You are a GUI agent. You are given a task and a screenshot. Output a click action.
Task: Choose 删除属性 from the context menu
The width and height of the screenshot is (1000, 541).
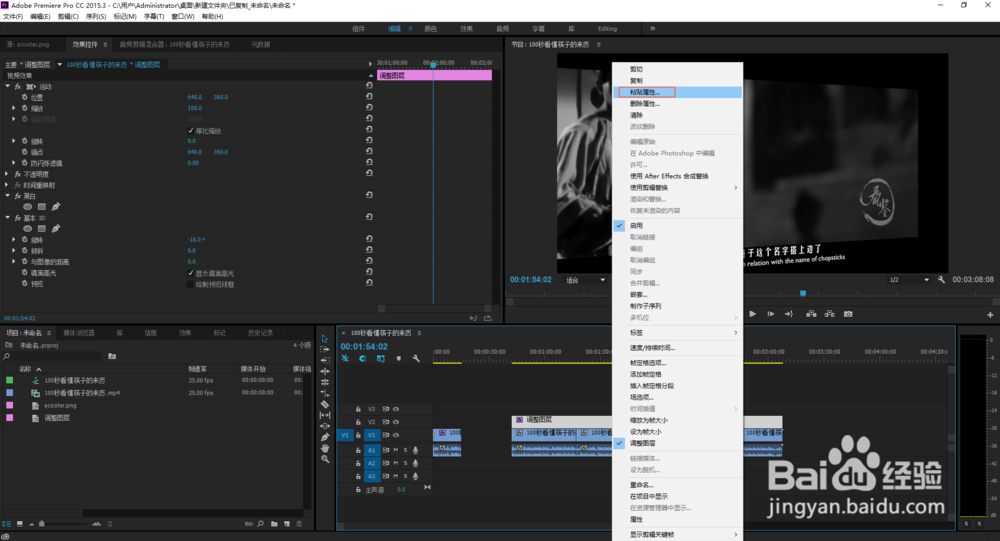pyautogui.click(x=677, y=103)
